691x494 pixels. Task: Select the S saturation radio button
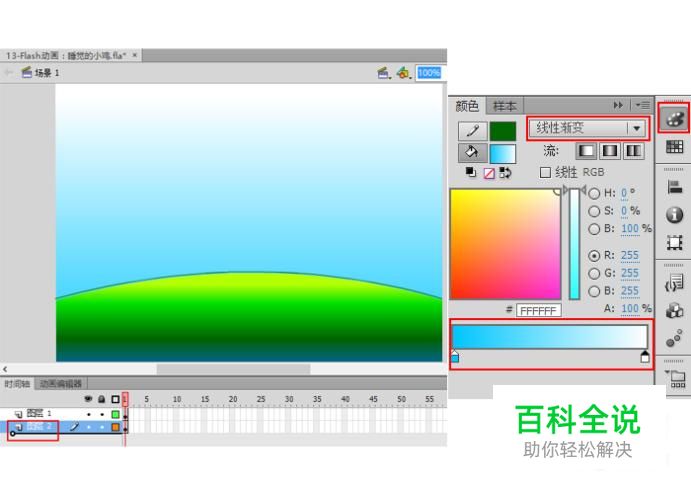click(594, 211)
